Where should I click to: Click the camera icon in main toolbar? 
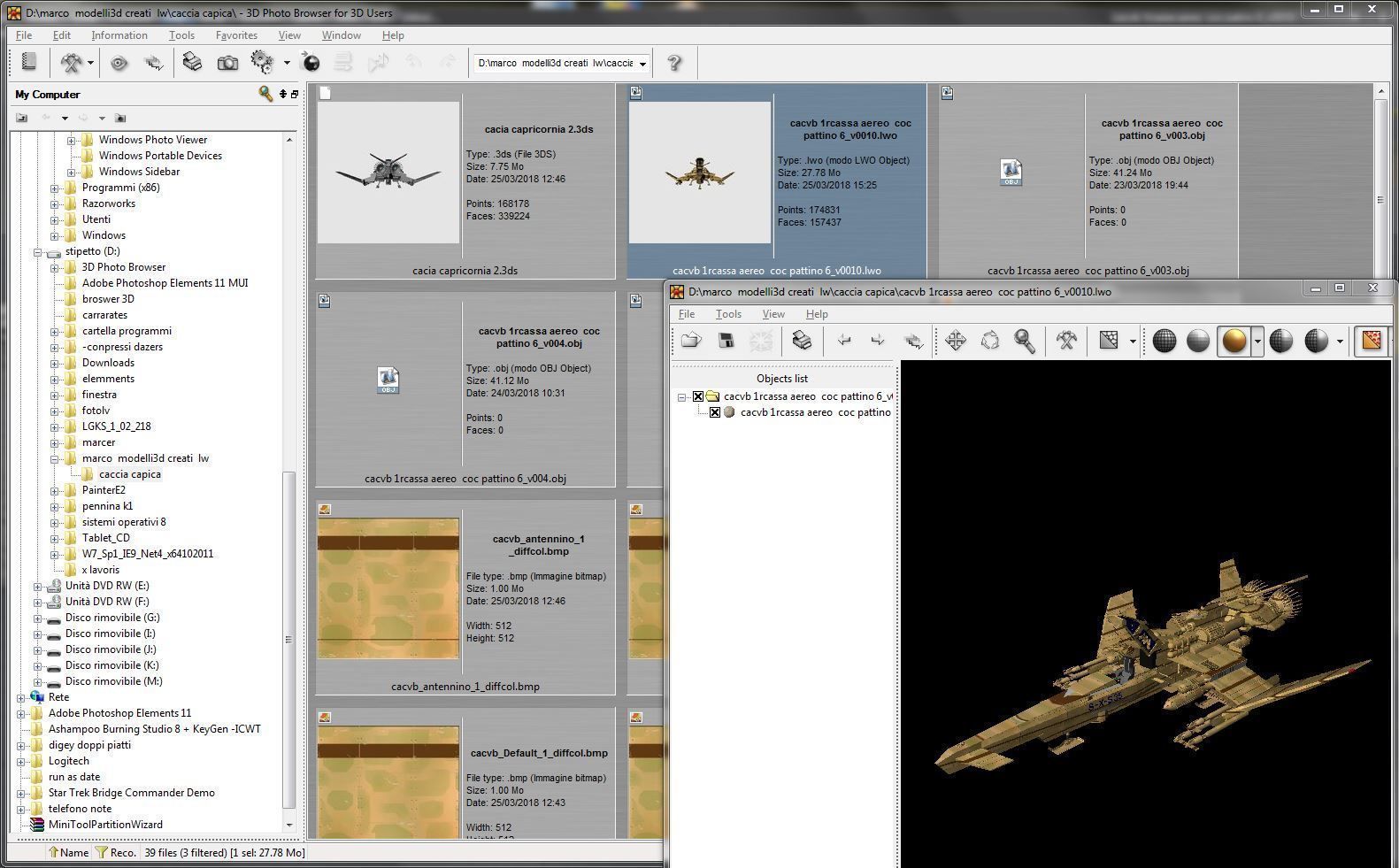coord(227,63)
